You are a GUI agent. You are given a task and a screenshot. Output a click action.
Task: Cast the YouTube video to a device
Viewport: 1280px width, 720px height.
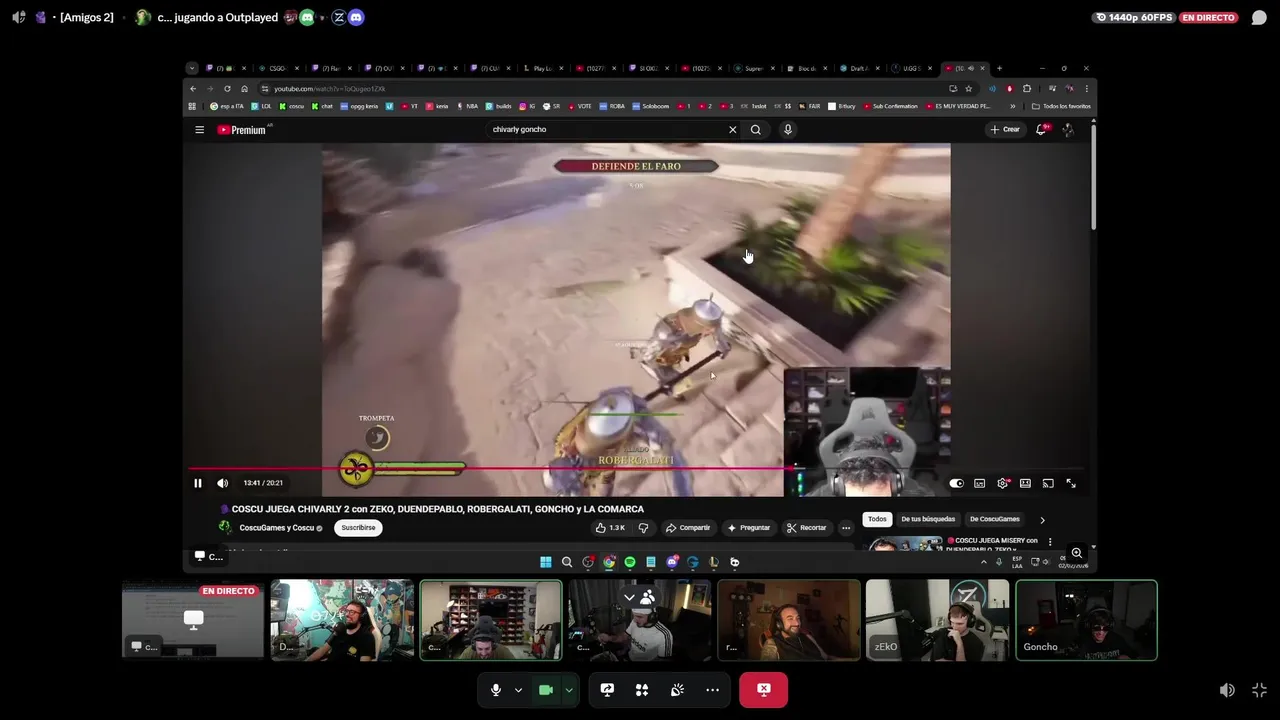1048,483
